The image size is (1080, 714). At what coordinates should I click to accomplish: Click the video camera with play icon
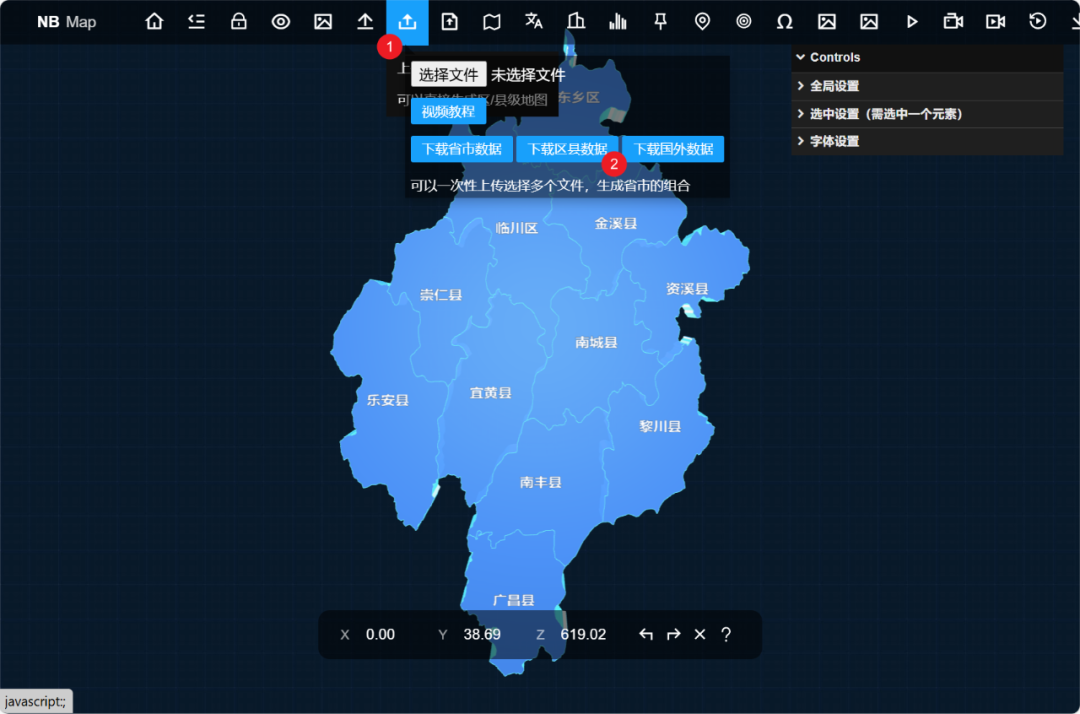(995, 21)
